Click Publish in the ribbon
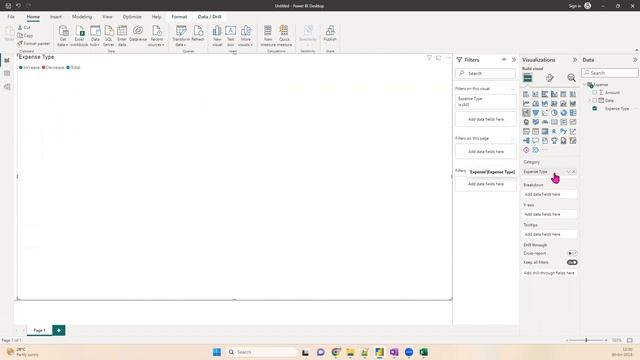 point(330,34)
